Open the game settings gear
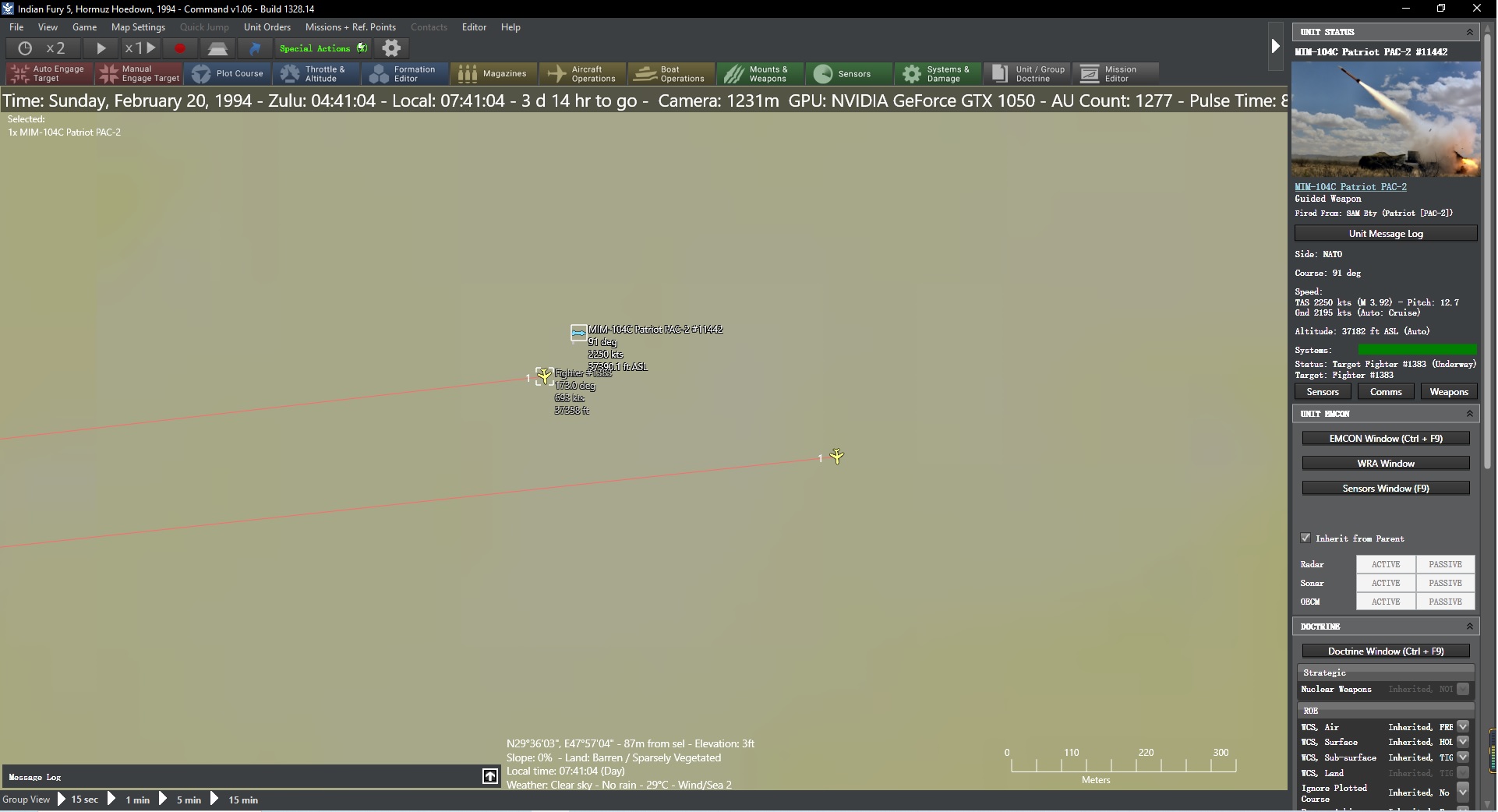The width and height of the screenshot is (1498, 812). coord(391,48)
